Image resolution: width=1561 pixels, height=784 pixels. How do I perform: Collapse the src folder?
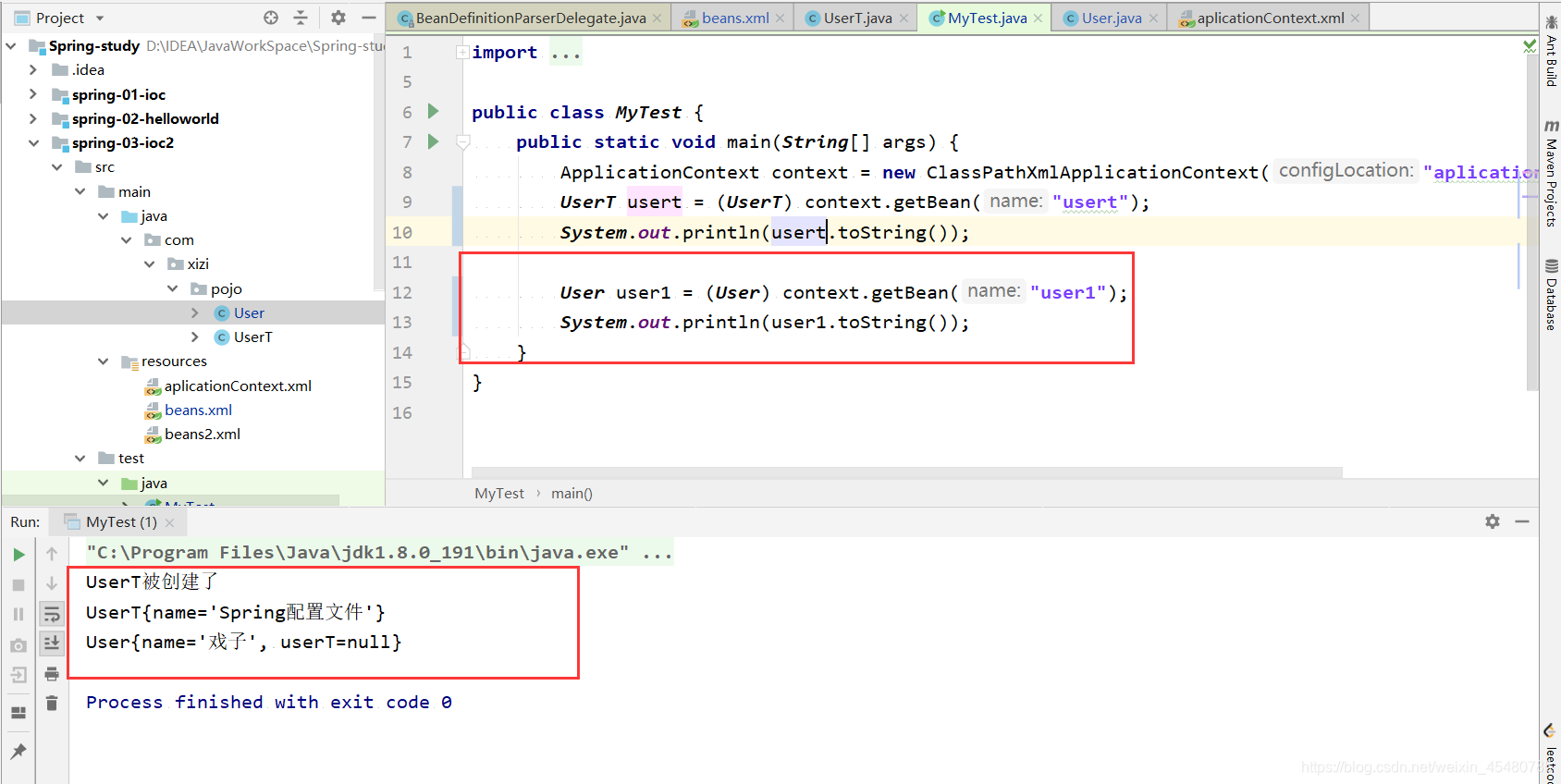(x=57, y=166)
